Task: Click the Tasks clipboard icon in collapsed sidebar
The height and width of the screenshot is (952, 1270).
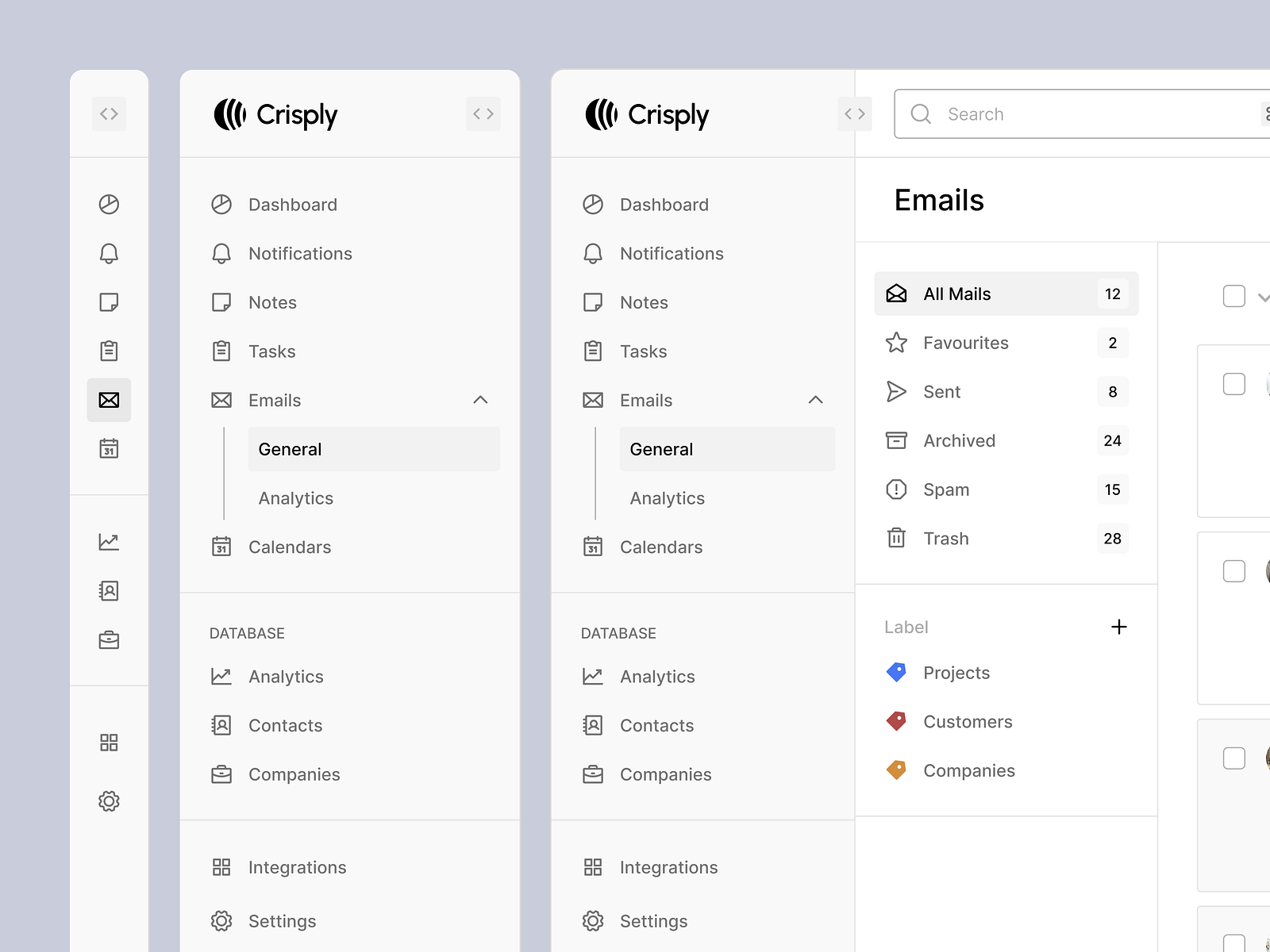Action: [x=109, y=351]
